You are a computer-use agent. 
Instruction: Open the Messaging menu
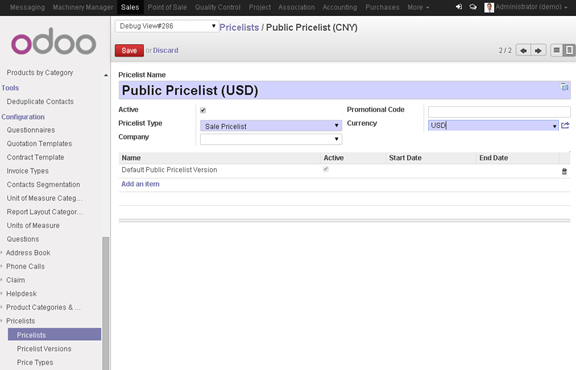point(27,7)
